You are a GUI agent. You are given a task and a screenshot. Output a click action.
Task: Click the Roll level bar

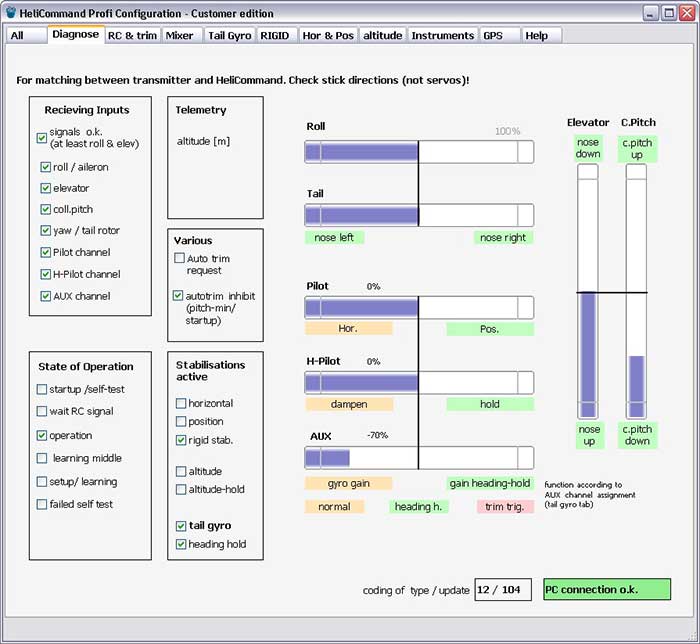419,152
